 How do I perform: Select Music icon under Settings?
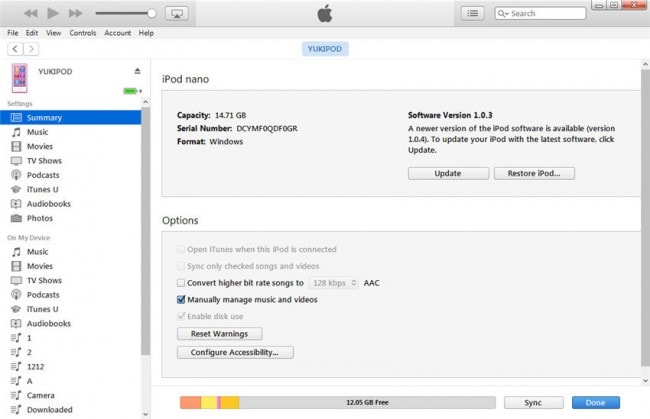coord(16,132)
